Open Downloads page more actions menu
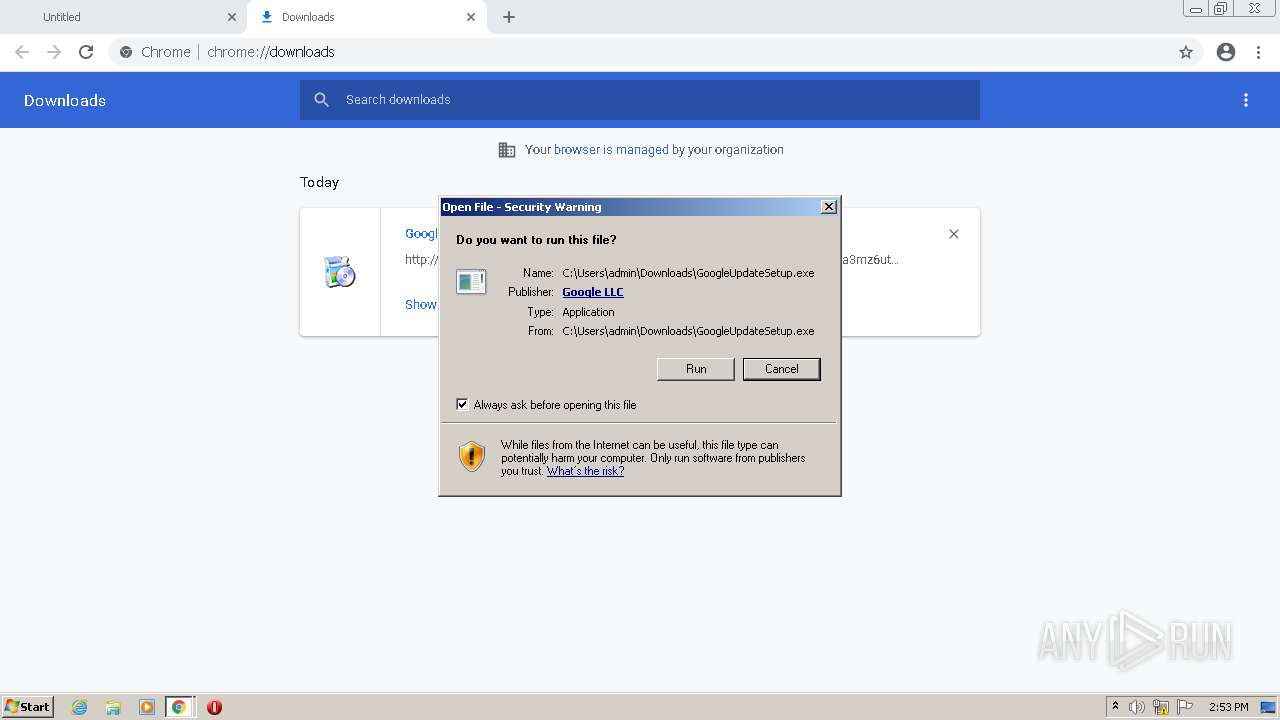Screen dimensions: 1280x720 (x=1246, y=100)
